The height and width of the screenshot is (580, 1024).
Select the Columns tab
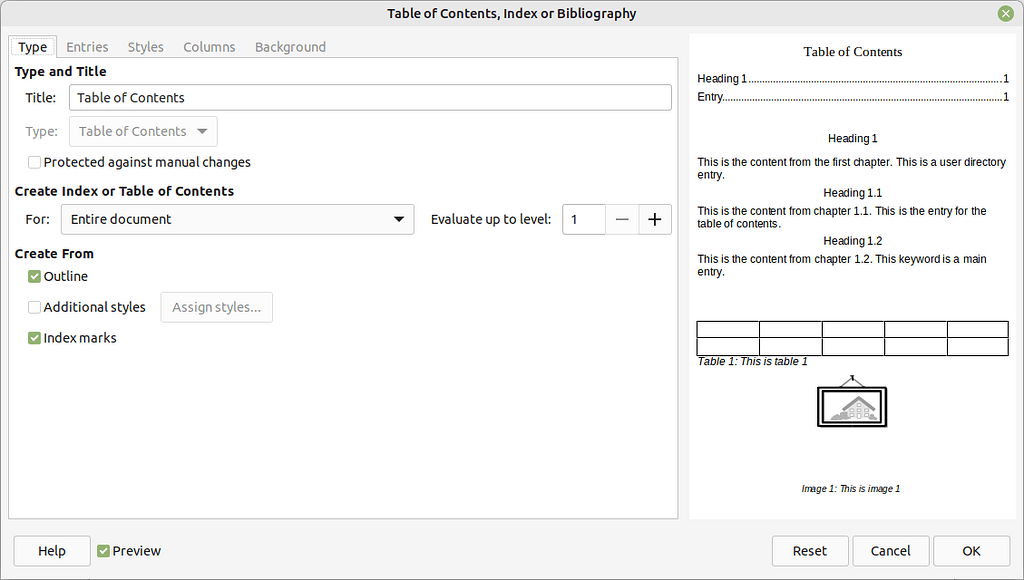click(x=208, y=46)
